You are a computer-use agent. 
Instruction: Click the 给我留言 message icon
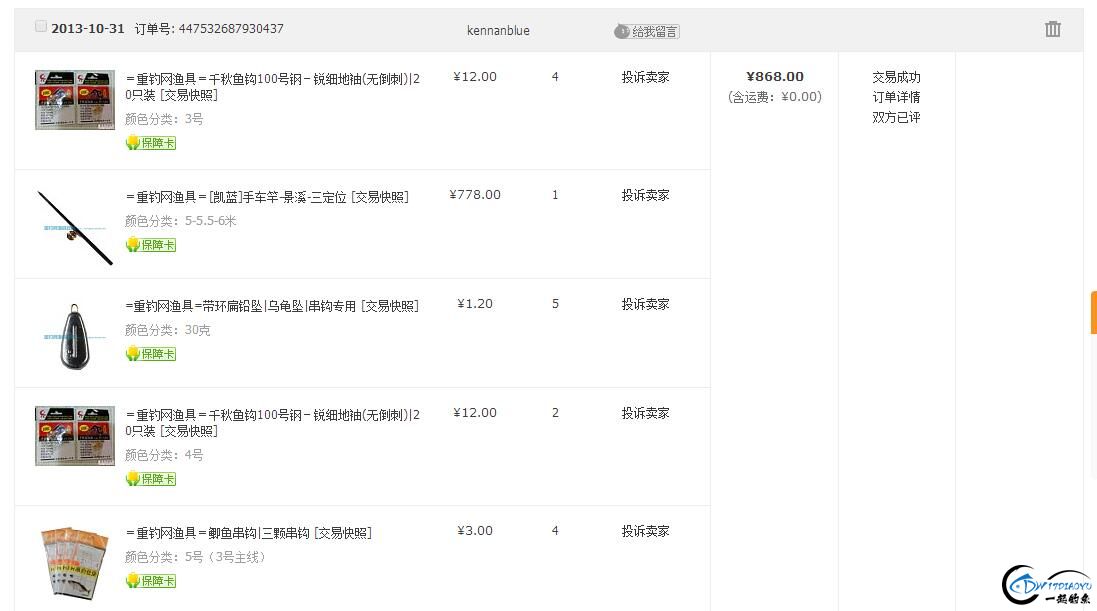[x=646, y=31]
